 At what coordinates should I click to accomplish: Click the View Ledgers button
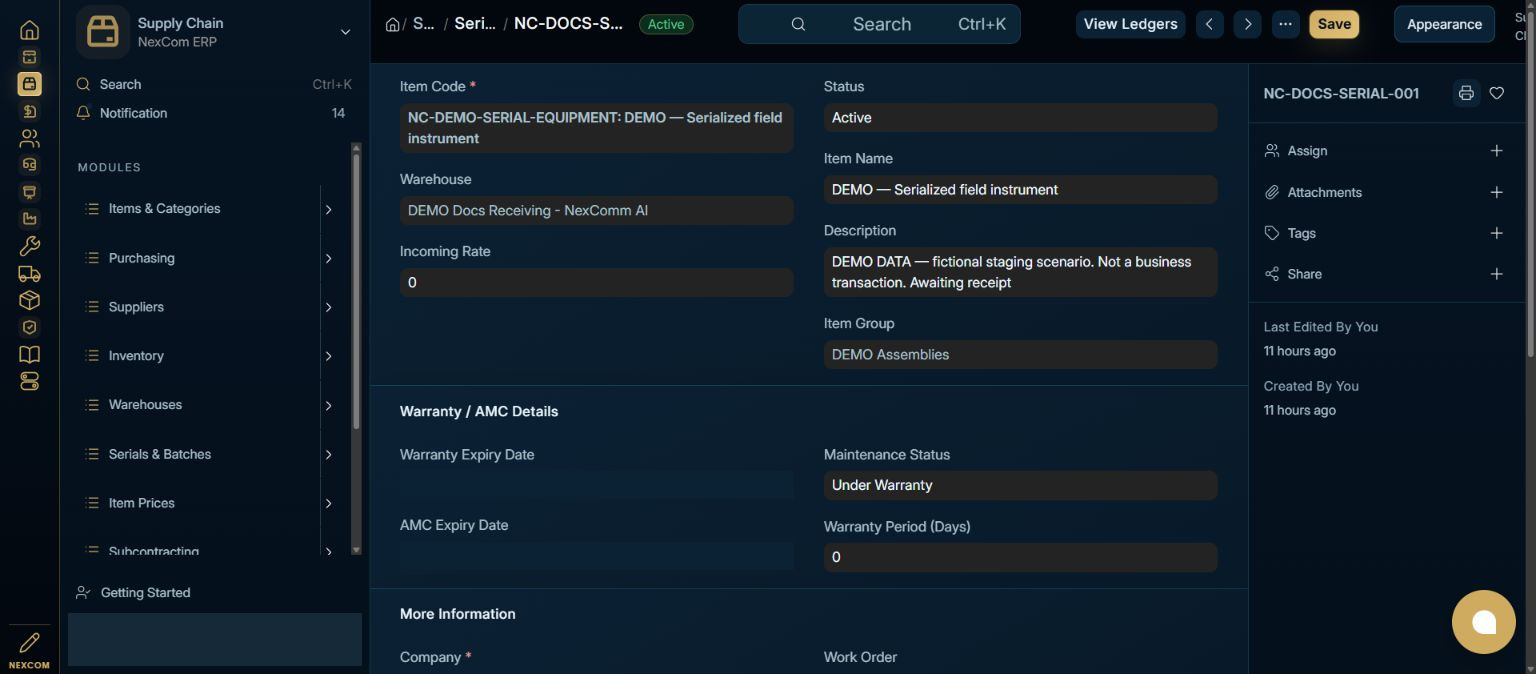coord(1130,24)
